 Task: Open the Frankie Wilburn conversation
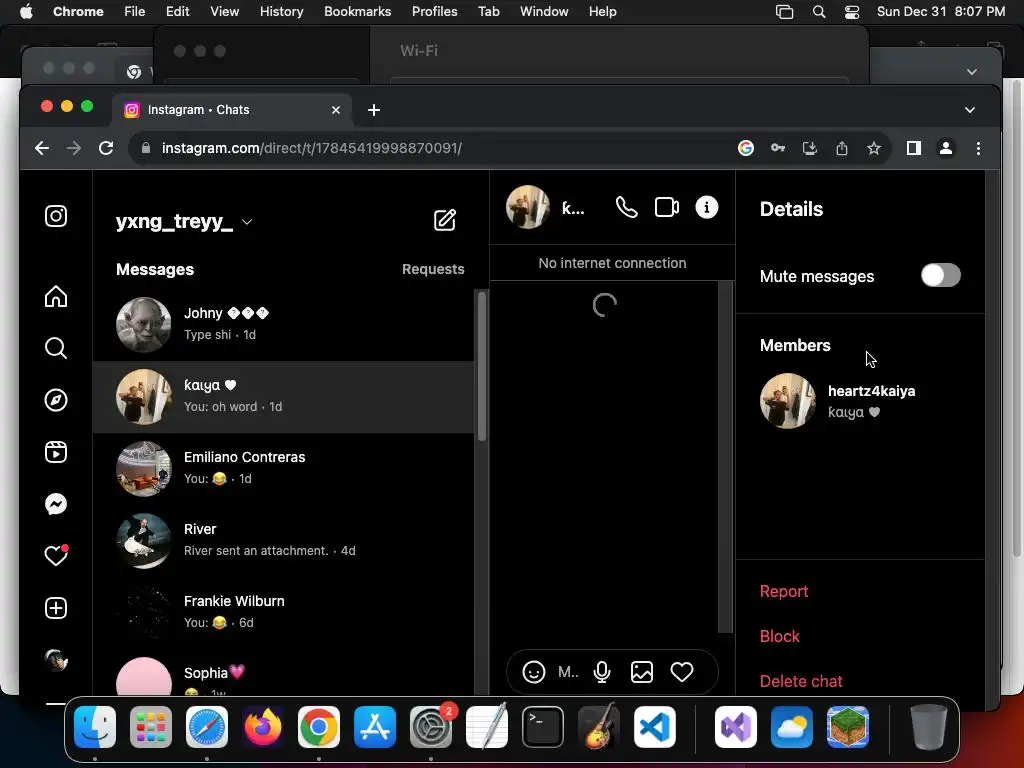(x=284, y=612)
